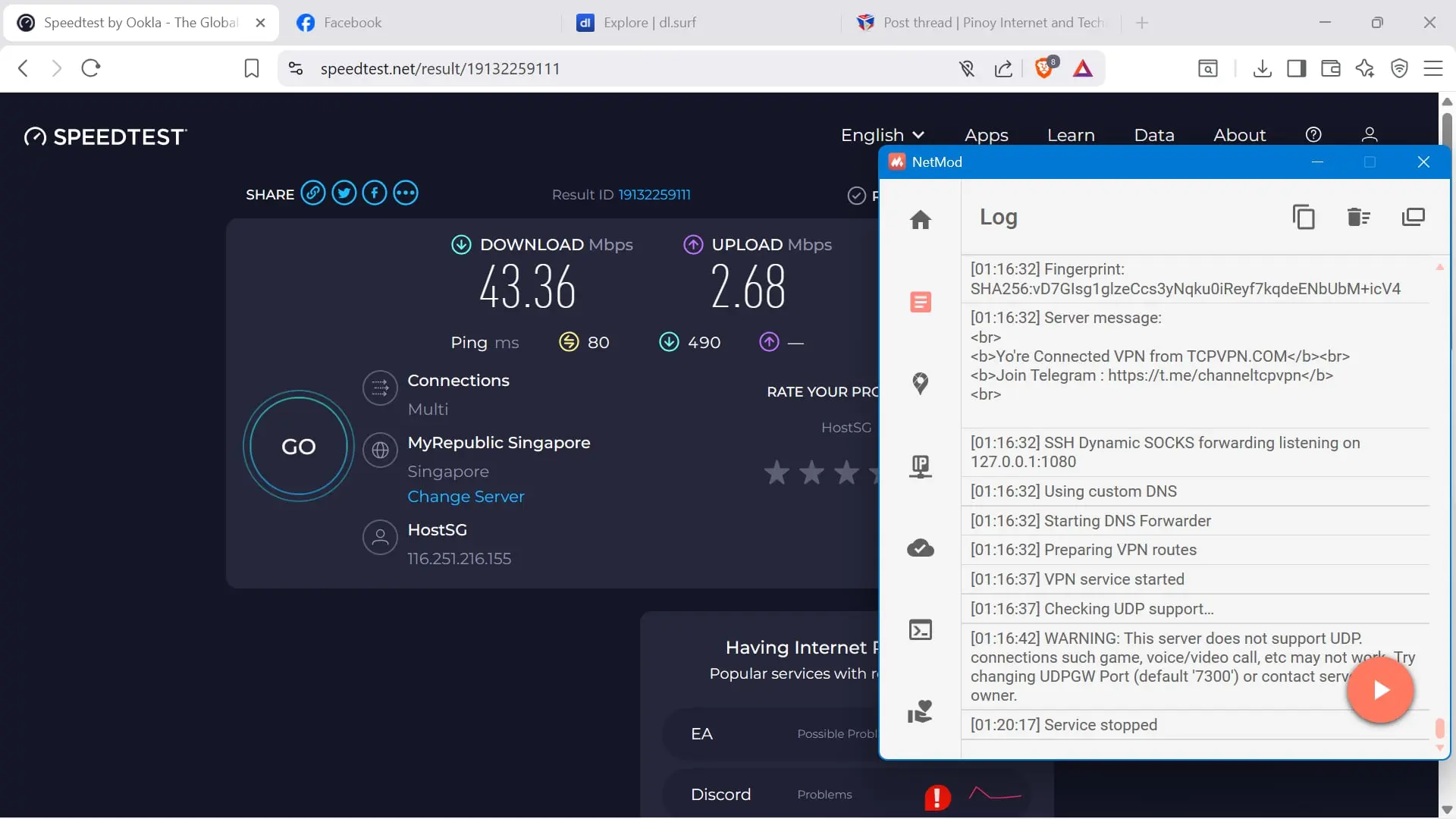Viewport: 1456px width, 819px height.
Task: Switch to the Post thread Pinoy Internet tab
Action: coord(983,23)
